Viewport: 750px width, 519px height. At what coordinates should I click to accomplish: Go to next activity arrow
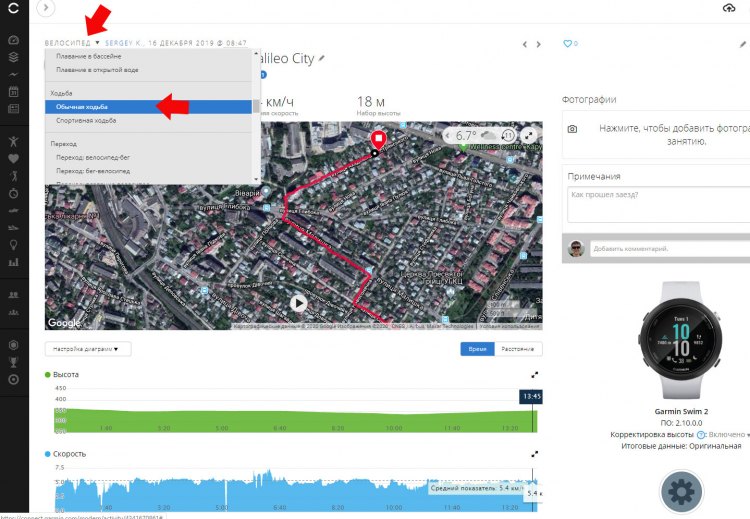[539, 44]
